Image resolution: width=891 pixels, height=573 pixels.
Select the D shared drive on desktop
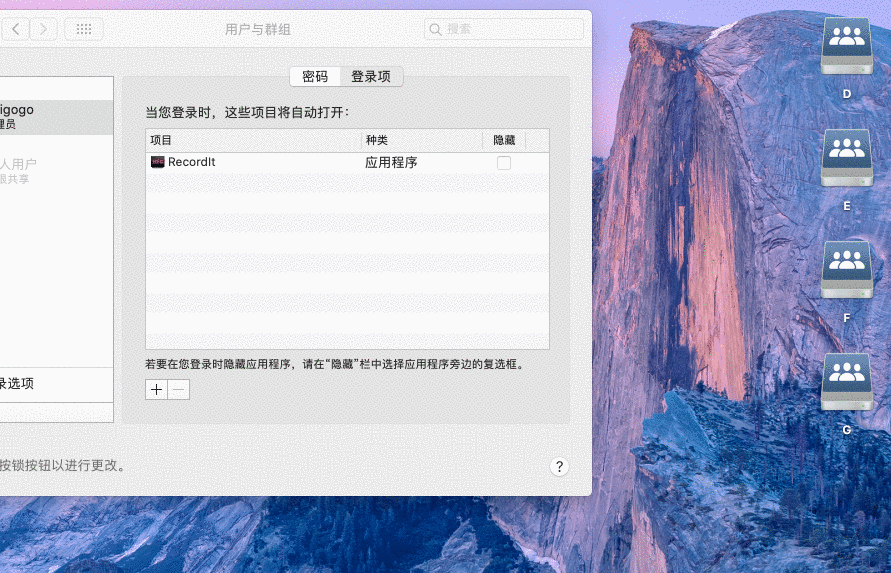coord(846,48)
